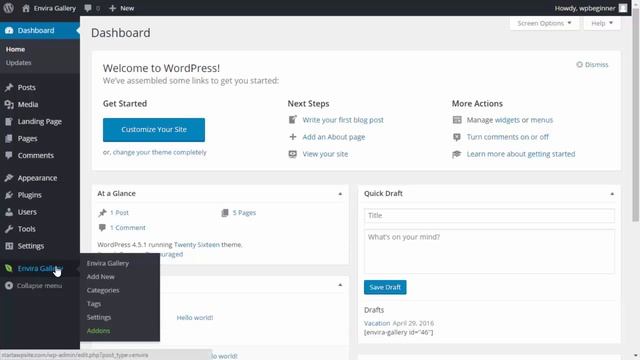
Task: Select Tags in Envira flyout submenu
Action: point(93,304)
